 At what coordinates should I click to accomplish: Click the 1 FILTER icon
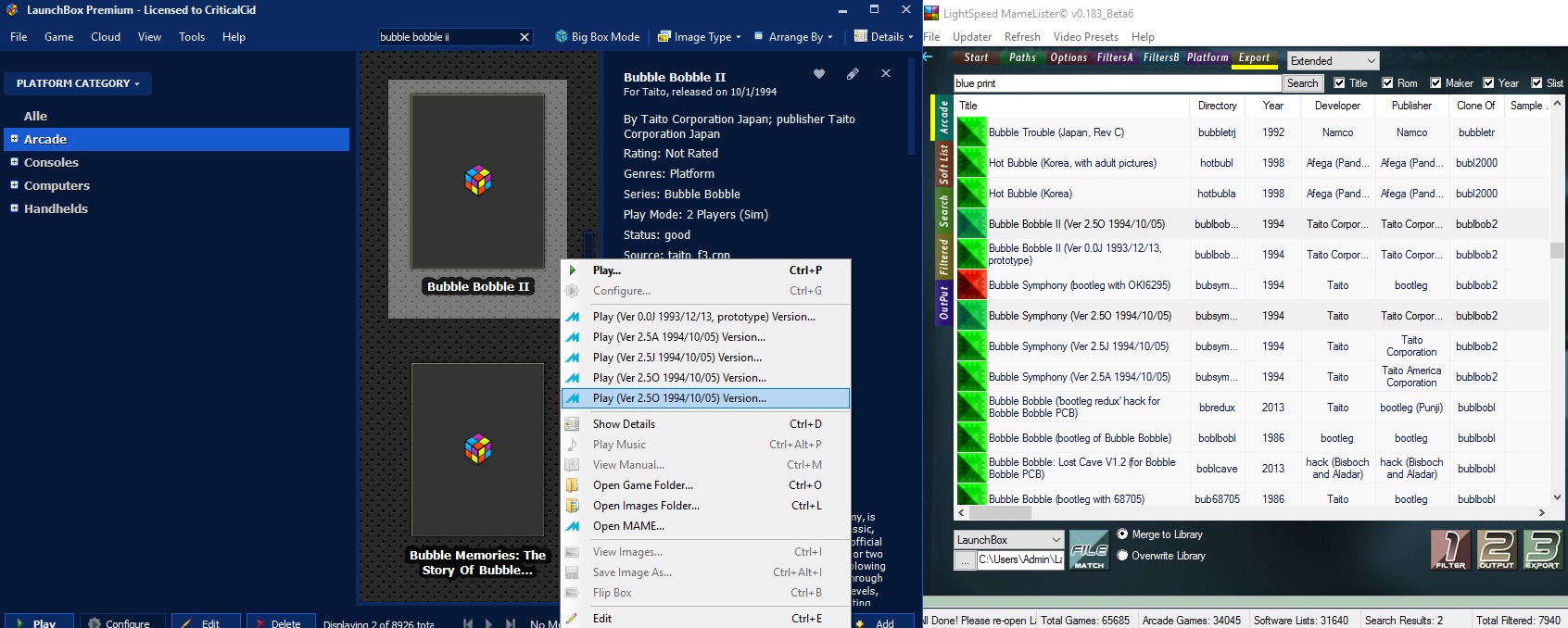(1450, 549)
